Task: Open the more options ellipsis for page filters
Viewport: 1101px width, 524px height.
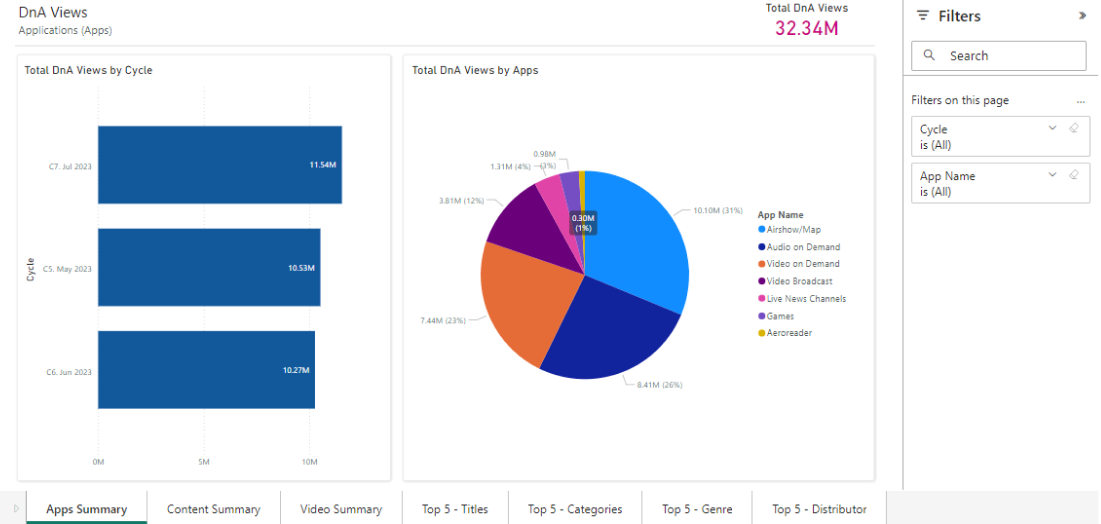Action: click(x=1080, y=101)
